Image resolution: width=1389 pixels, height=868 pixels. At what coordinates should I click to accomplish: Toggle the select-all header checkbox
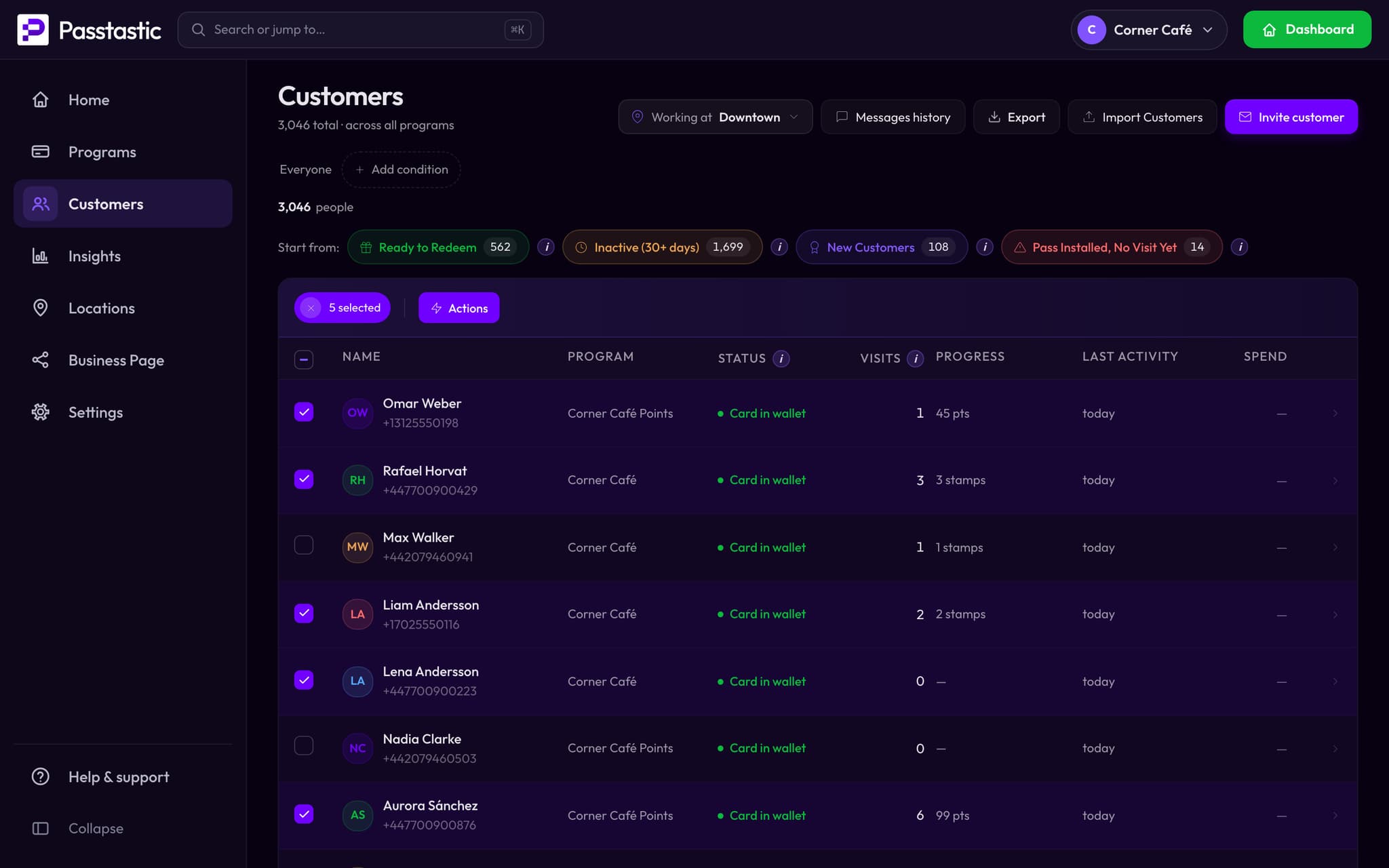coord(304,359)
